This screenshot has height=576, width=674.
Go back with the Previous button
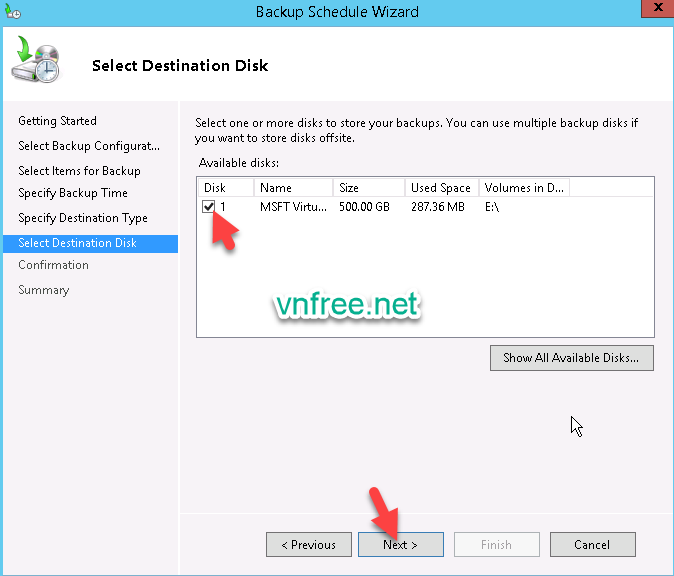(308, 545)
